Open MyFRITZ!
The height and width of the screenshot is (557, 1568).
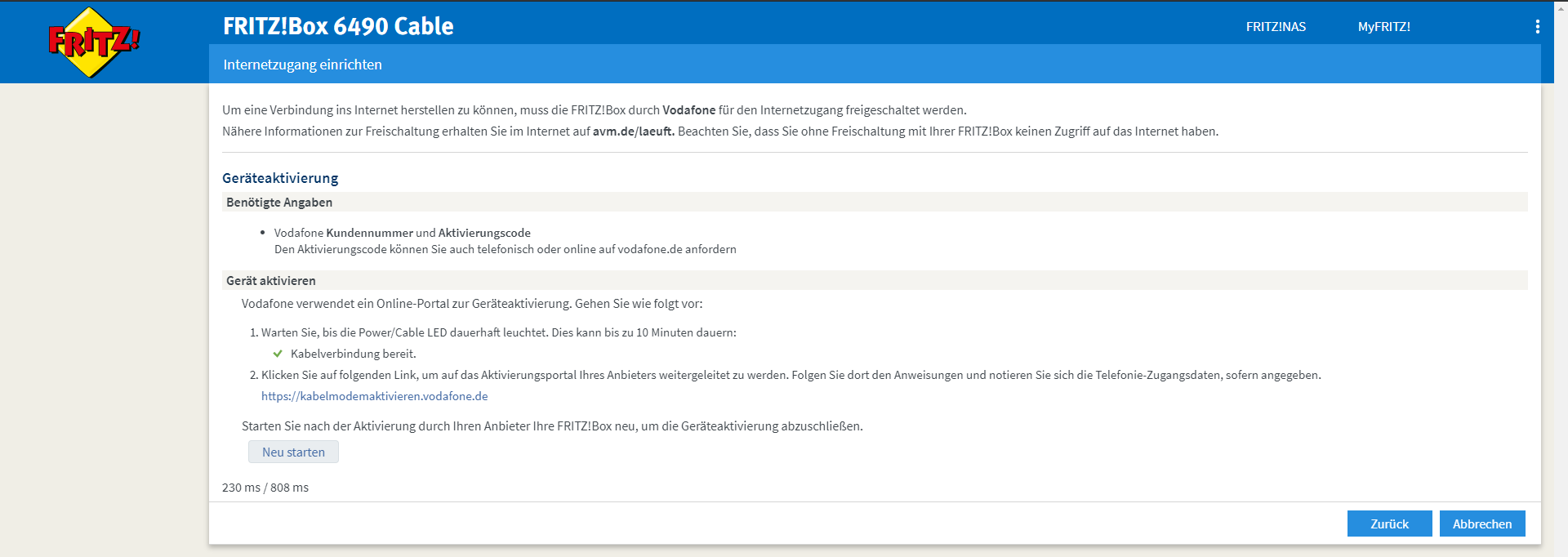click(x=1384, y=27)
